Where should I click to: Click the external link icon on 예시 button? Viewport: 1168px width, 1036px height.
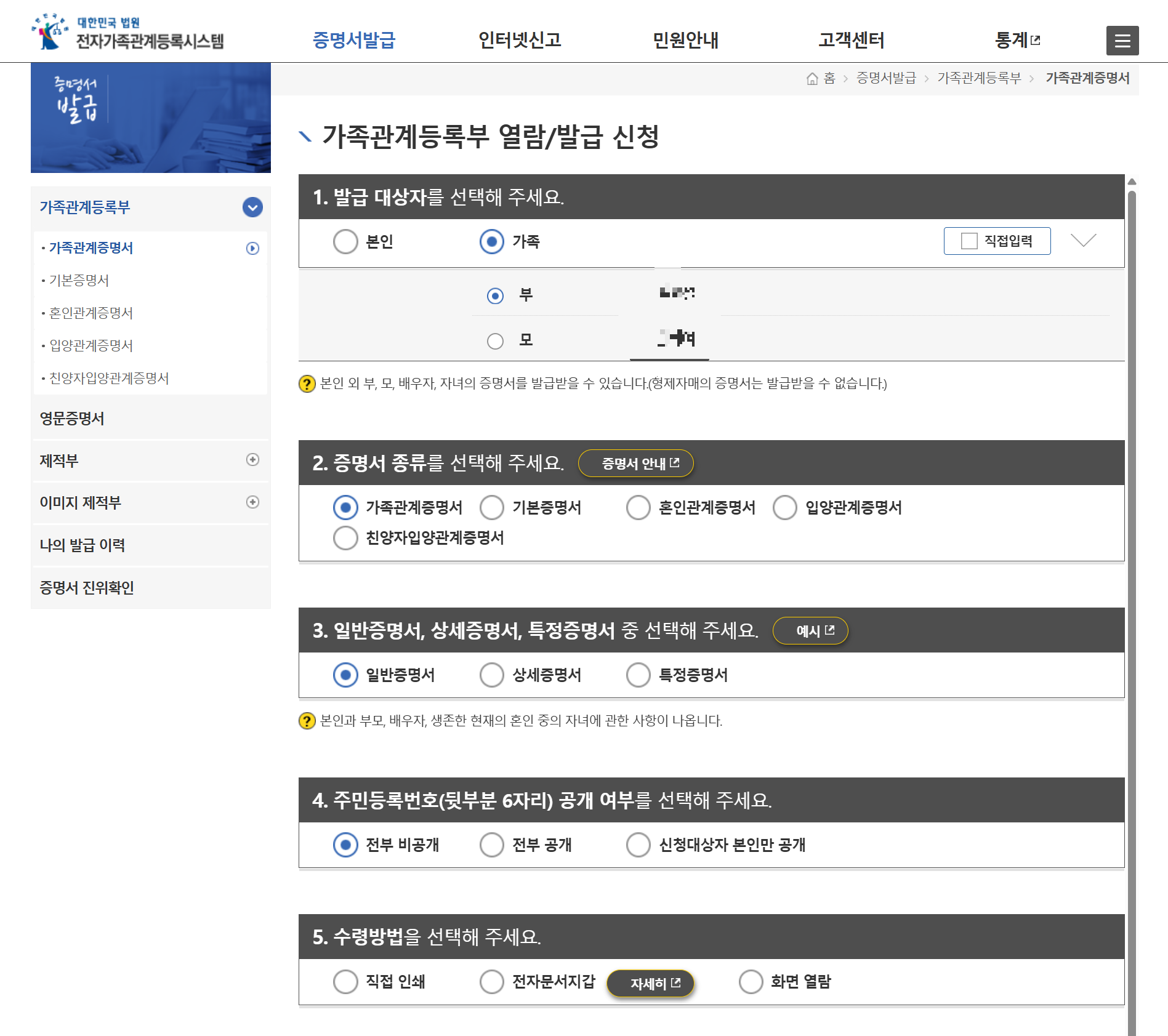pos(829,630)
